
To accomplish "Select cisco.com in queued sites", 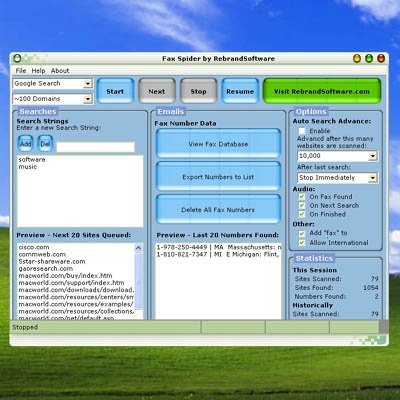I will click(x=34, y=247).
